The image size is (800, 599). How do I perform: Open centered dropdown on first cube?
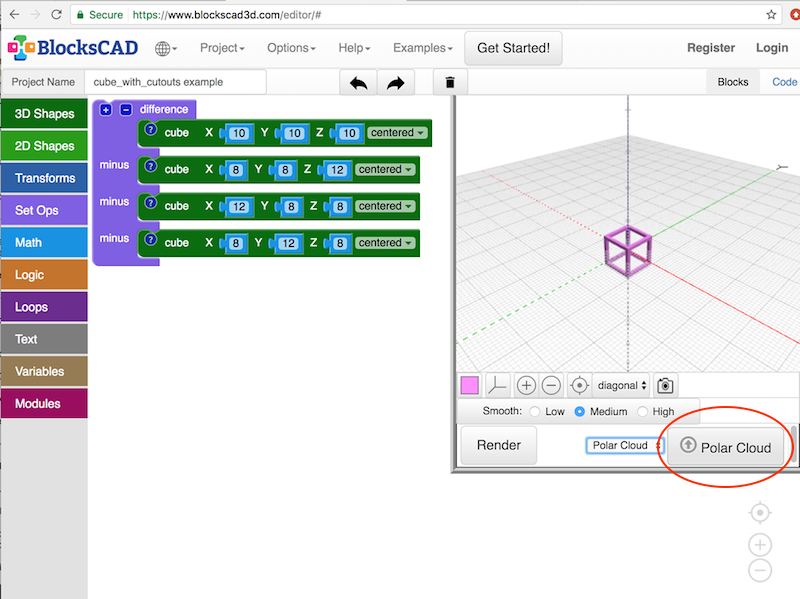point(397,133)
